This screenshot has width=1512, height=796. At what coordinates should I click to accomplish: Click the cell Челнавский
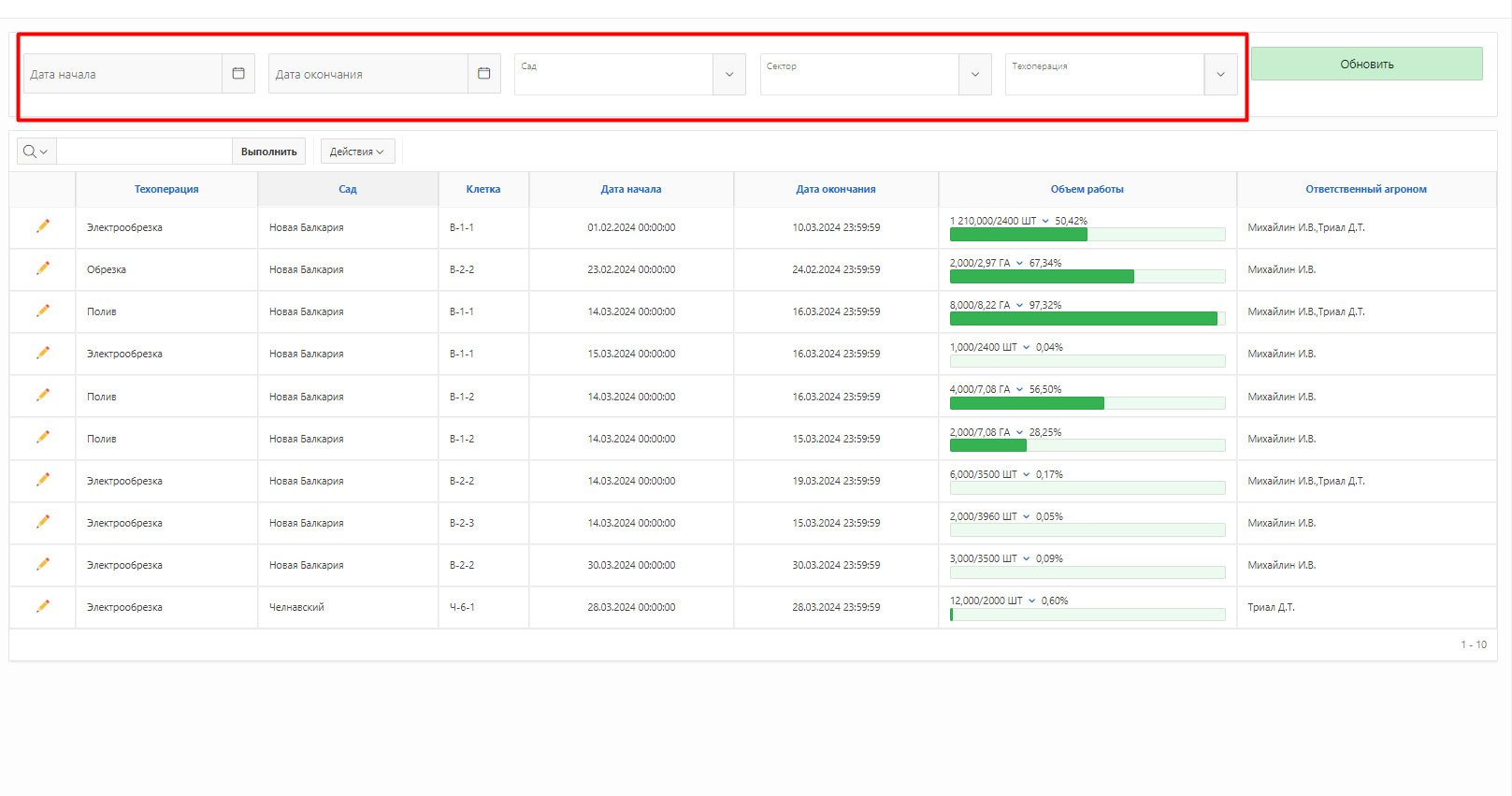(296, 607)
